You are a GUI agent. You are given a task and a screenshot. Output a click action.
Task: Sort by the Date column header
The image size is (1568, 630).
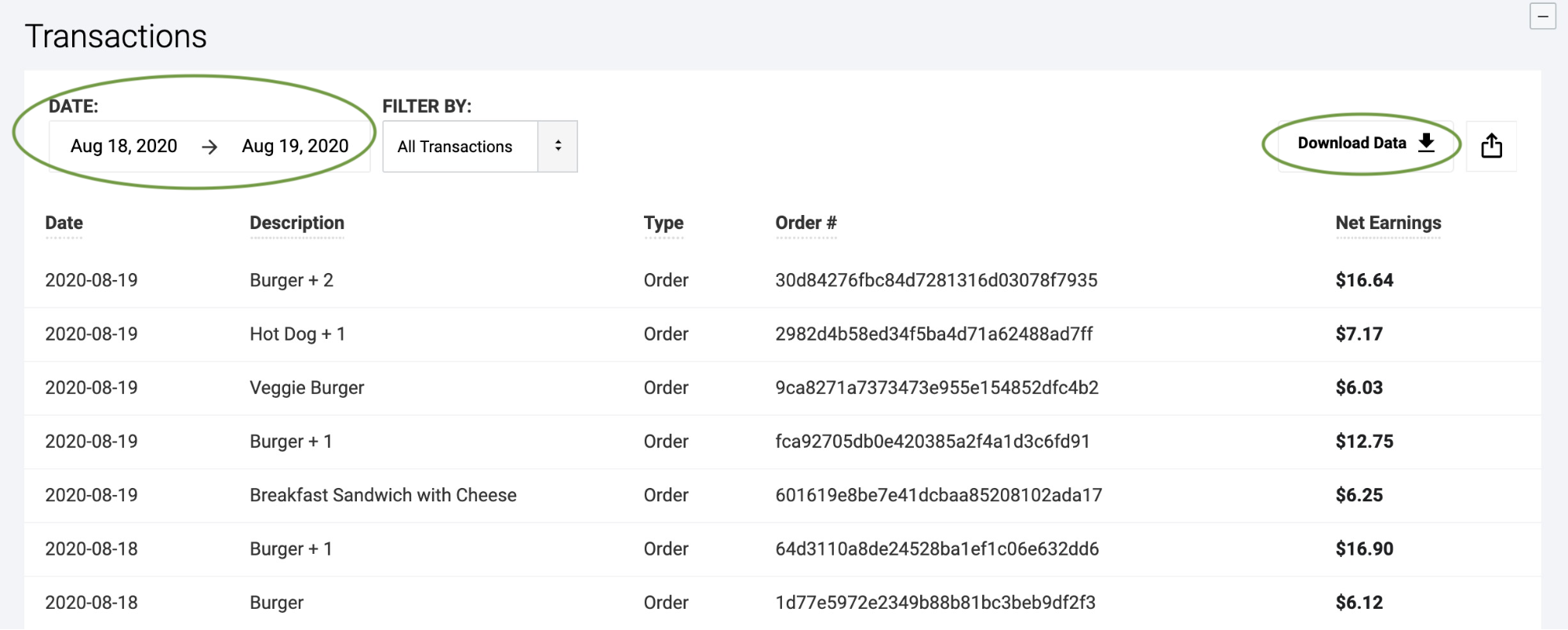coord(64,223)
